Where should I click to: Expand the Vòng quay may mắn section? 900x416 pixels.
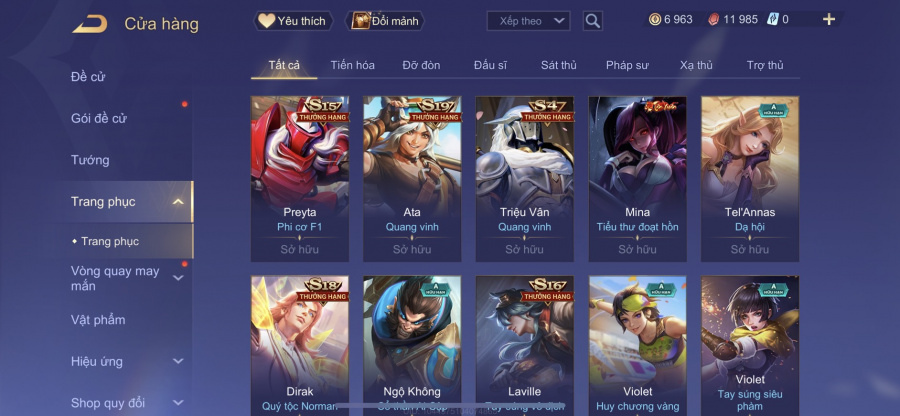point(178,278)
